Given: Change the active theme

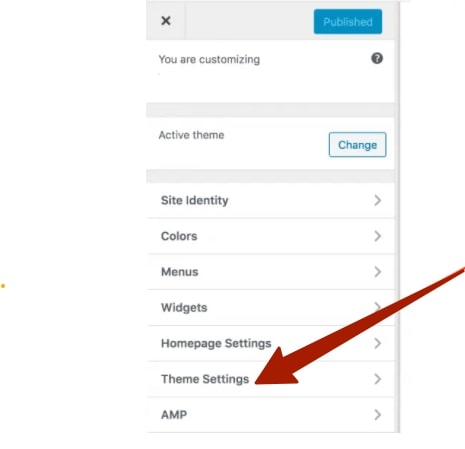Looking at the screenshot, I should pyautogui.click(x=357, y=145).
